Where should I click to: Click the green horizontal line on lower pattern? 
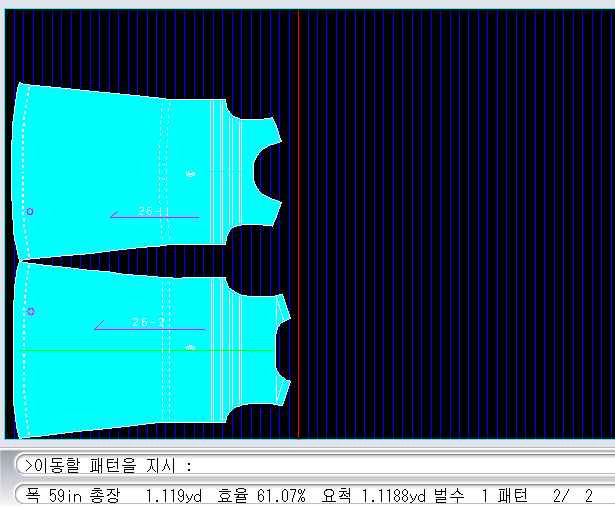[120, 351]
